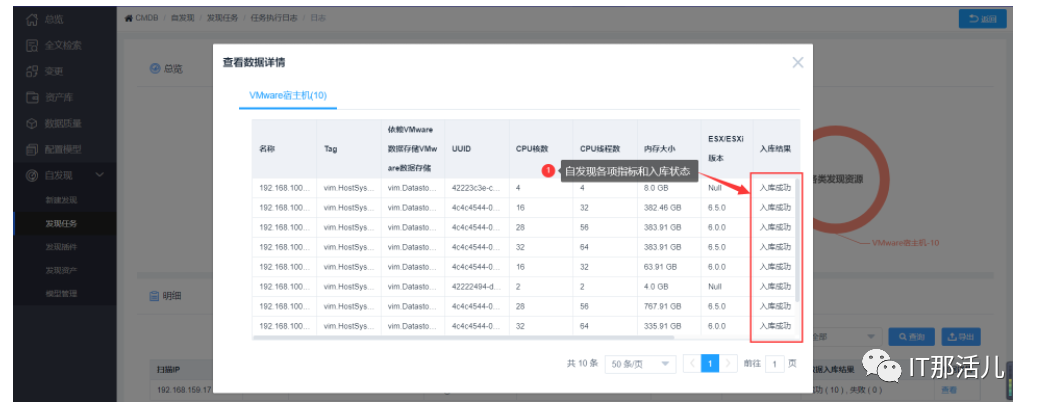Click CMDB in the breadcrumb

click(x=146, y=18)
